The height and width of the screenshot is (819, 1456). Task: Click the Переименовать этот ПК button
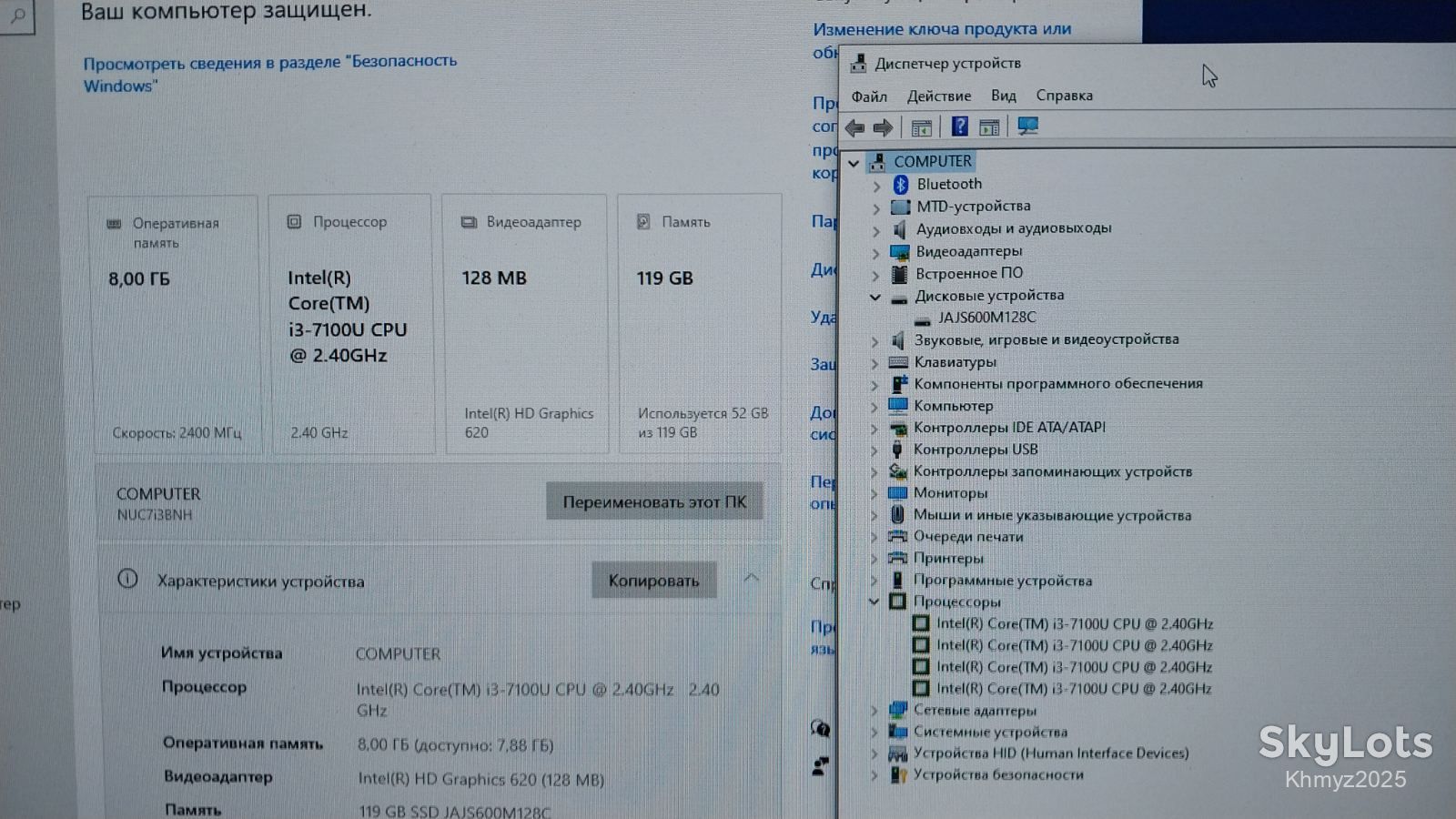[654, 501]
